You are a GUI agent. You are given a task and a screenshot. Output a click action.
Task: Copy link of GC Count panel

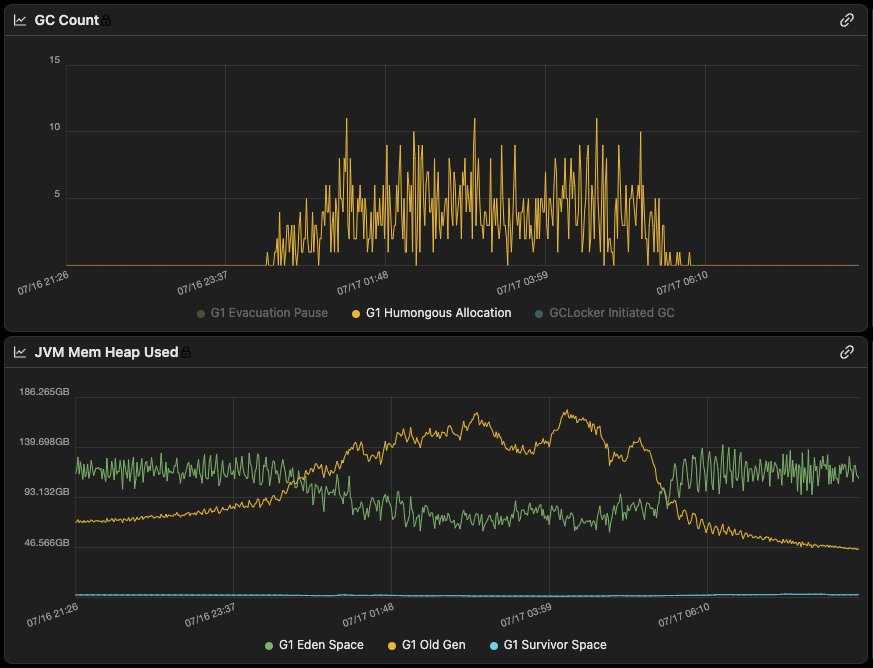click(846, 20)
